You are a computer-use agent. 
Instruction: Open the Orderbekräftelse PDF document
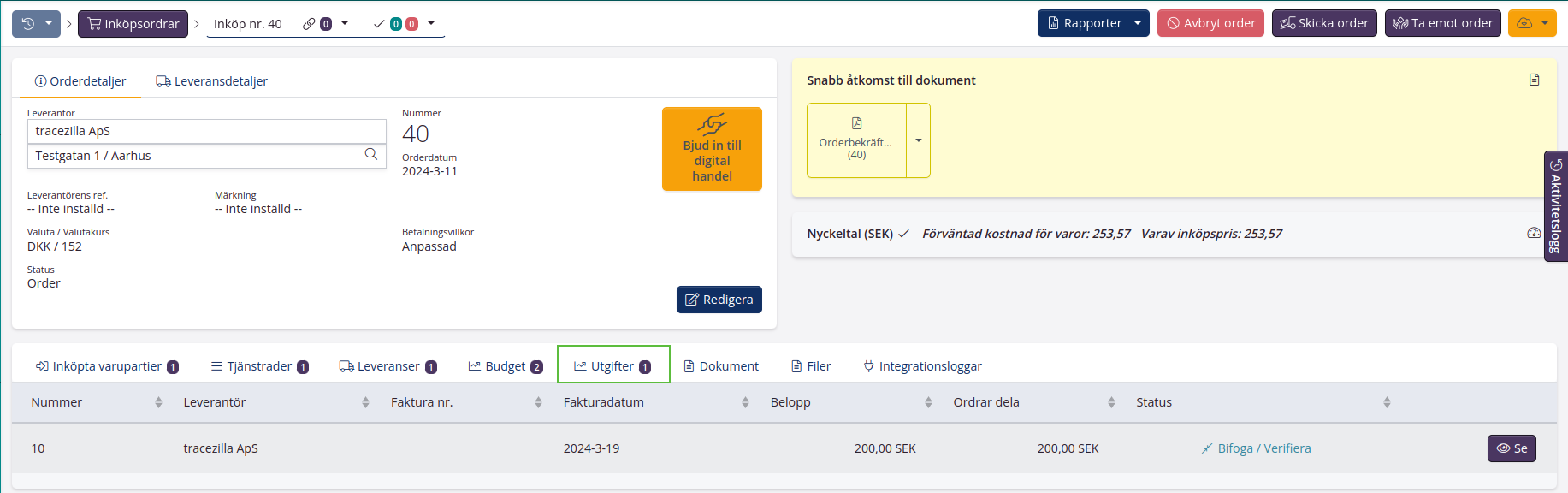[855, 140]
